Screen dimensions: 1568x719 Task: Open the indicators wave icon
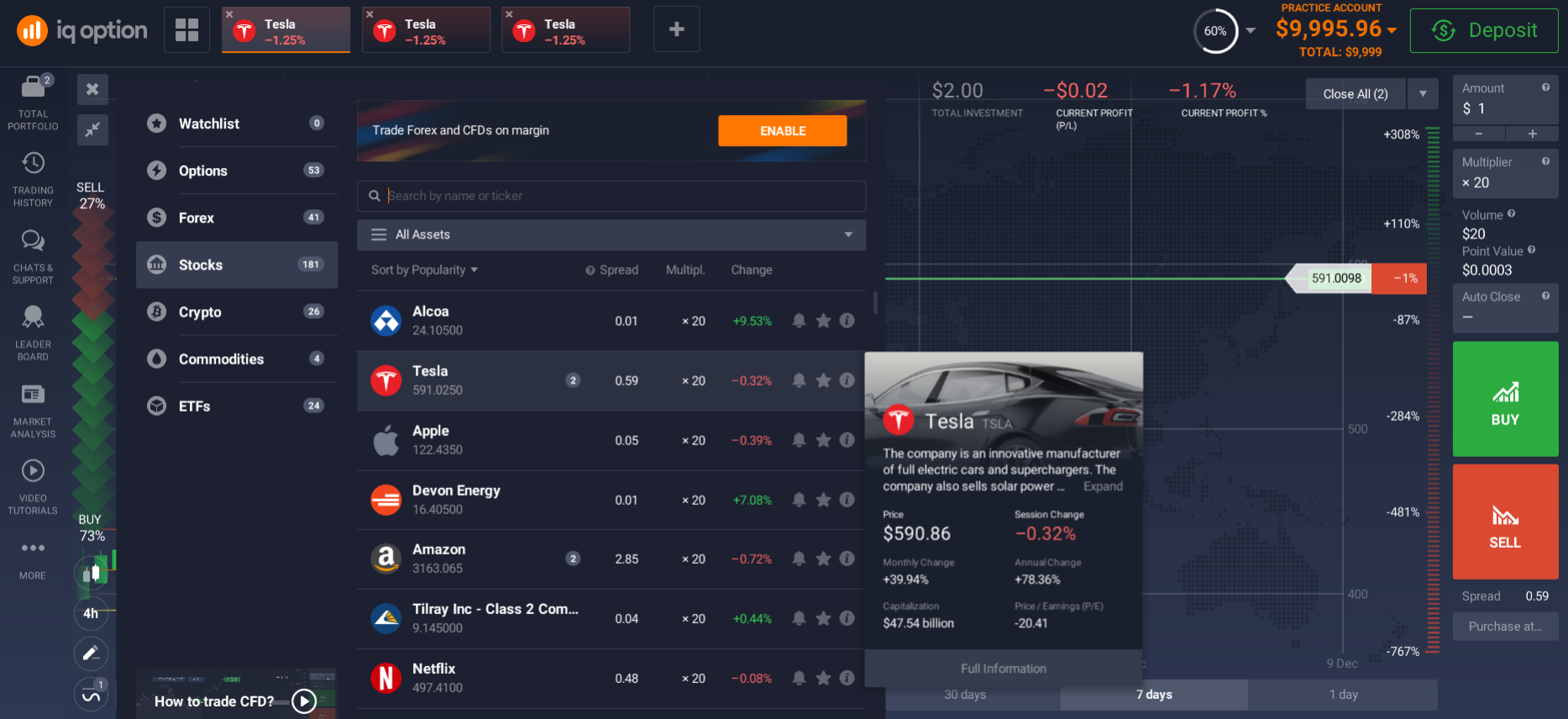91,695
